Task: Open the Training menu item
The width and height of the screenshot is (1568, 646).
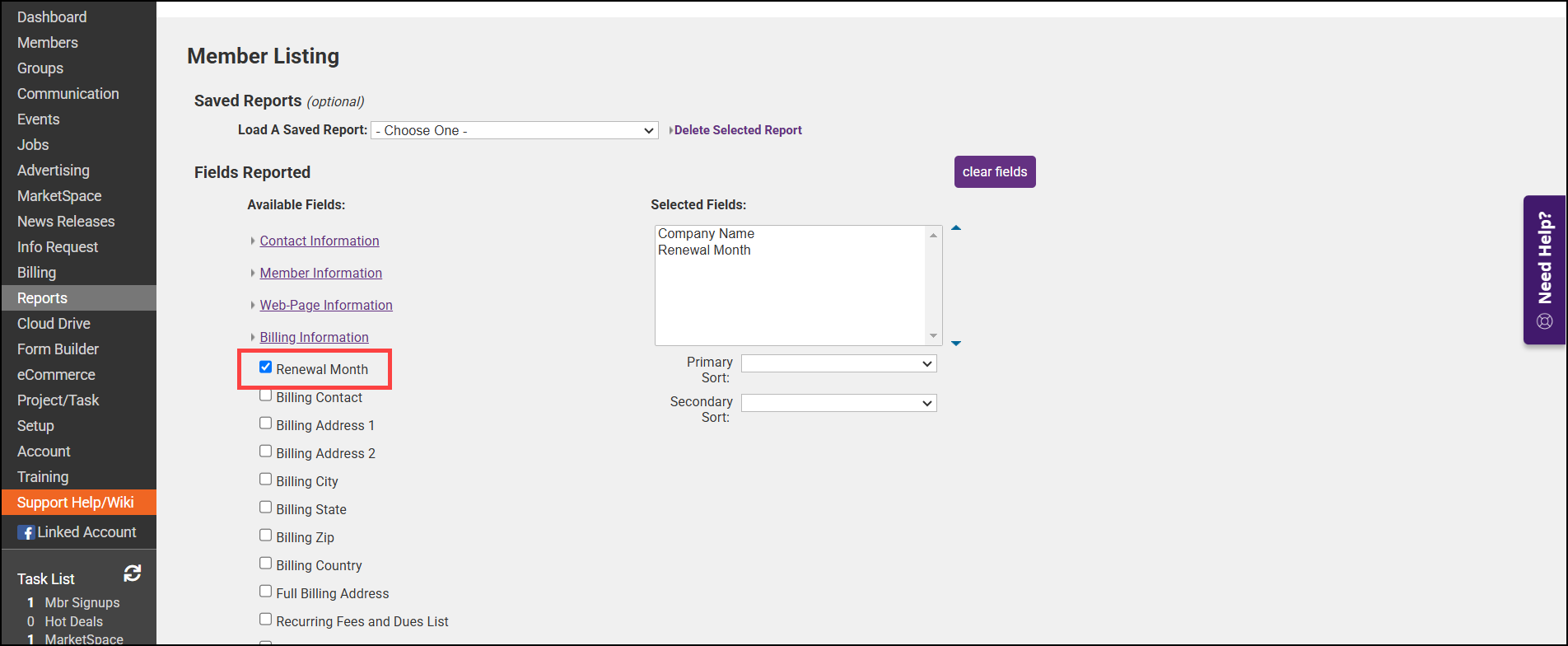Action: [x=43, y=477]
